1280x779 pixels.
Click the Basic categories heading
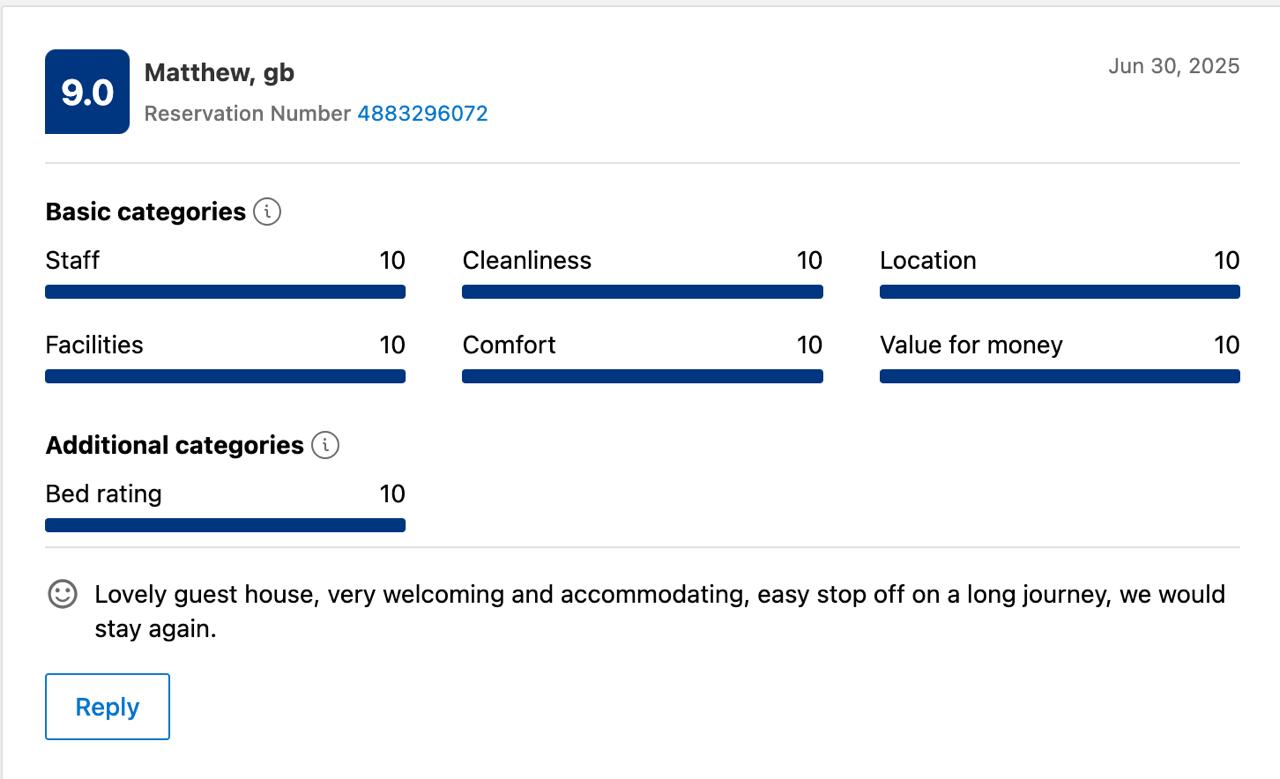coord(145,212)
